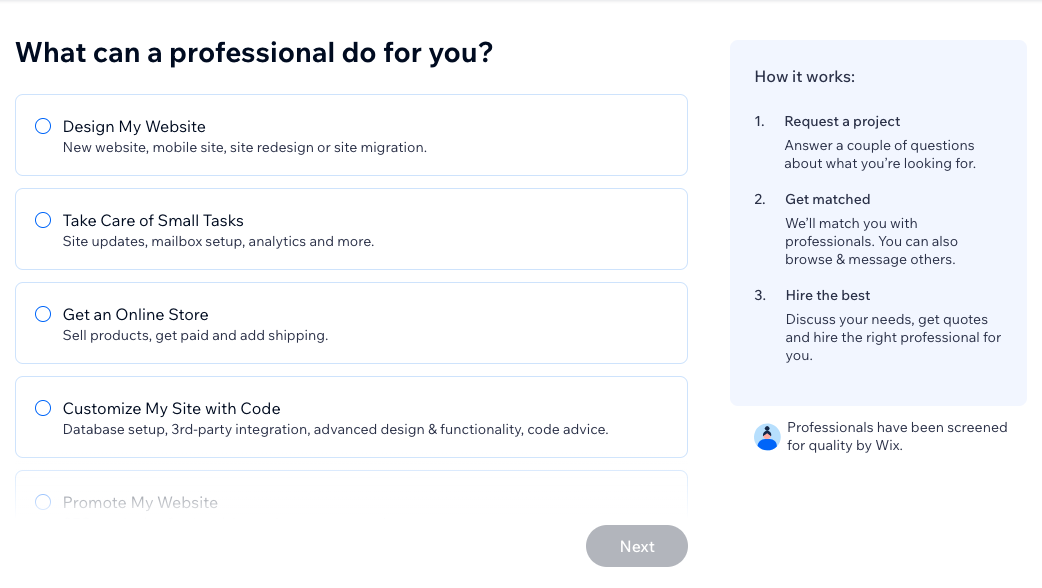Choose the Get an Online Store radio button
Screen dimensions: 1042x588
pos(43,314)
